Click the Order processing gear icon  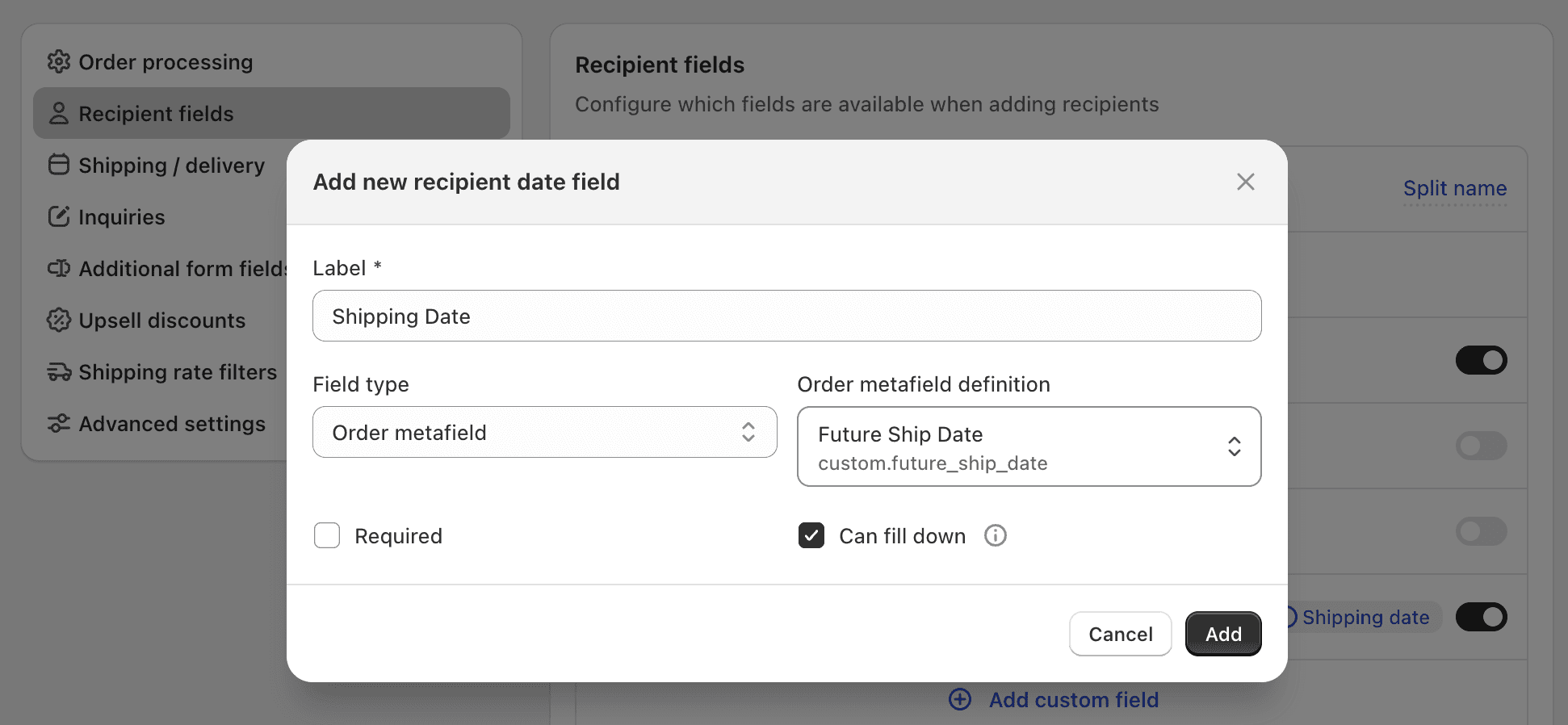[x=59, y=61]
